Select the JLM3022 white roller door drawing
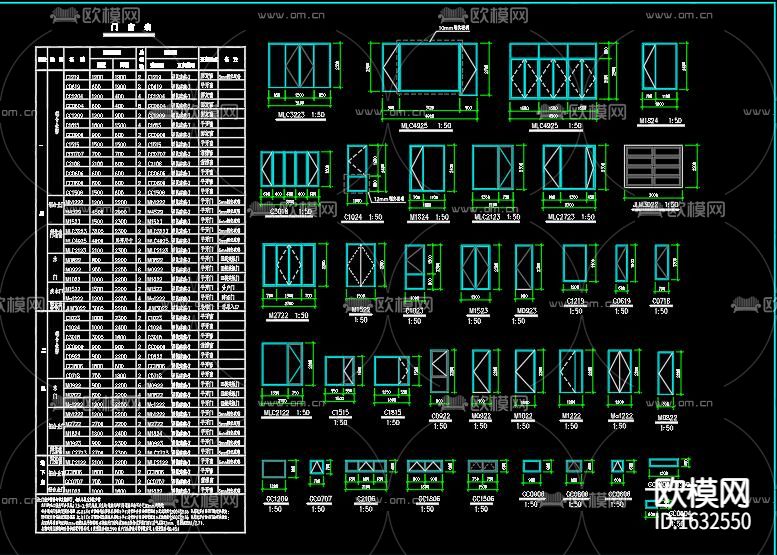The image size is (777, 555). tap(653, 166)
